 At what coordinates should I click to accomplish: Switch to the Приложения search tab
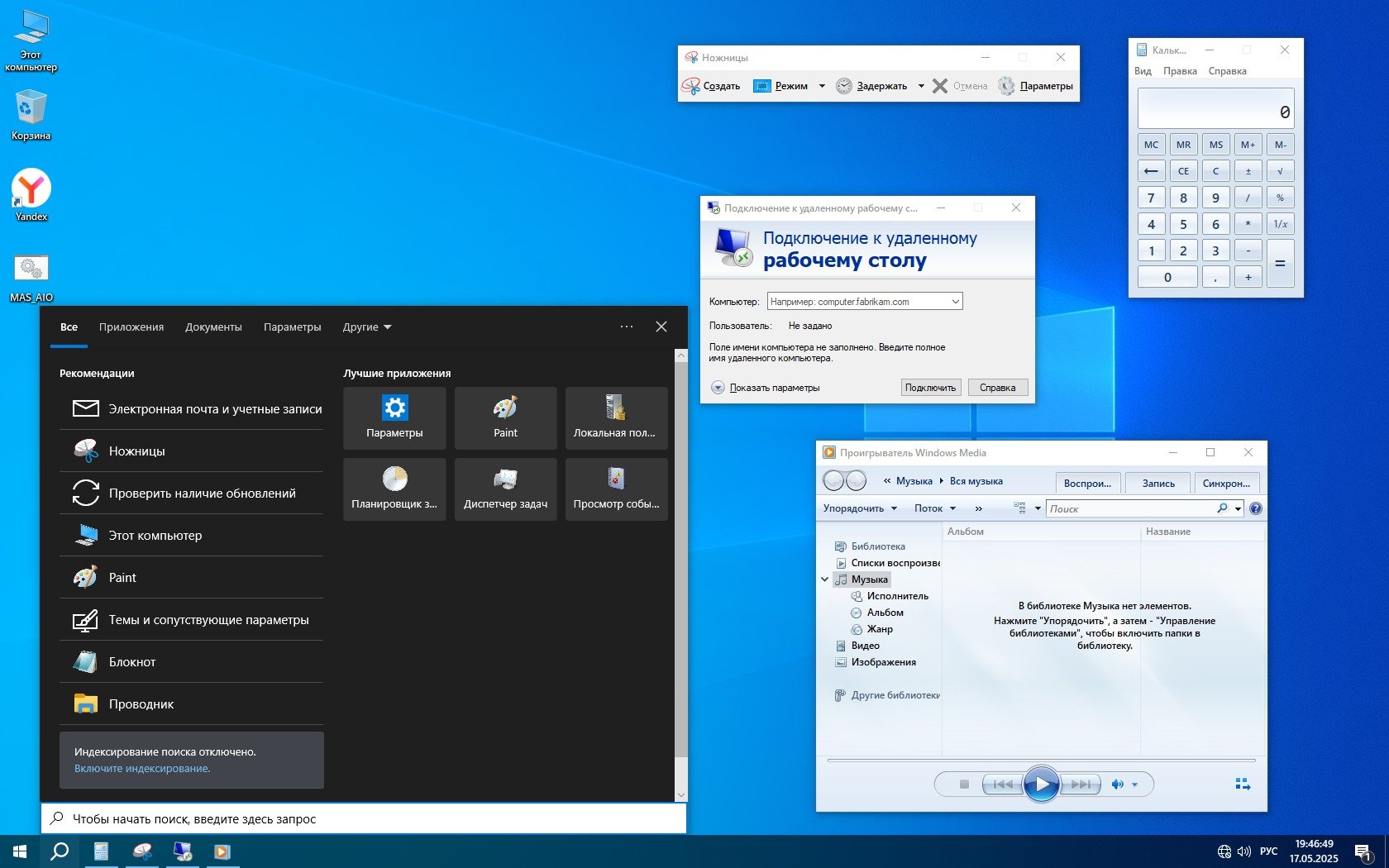pyautogui.click(x=131, y=327)
